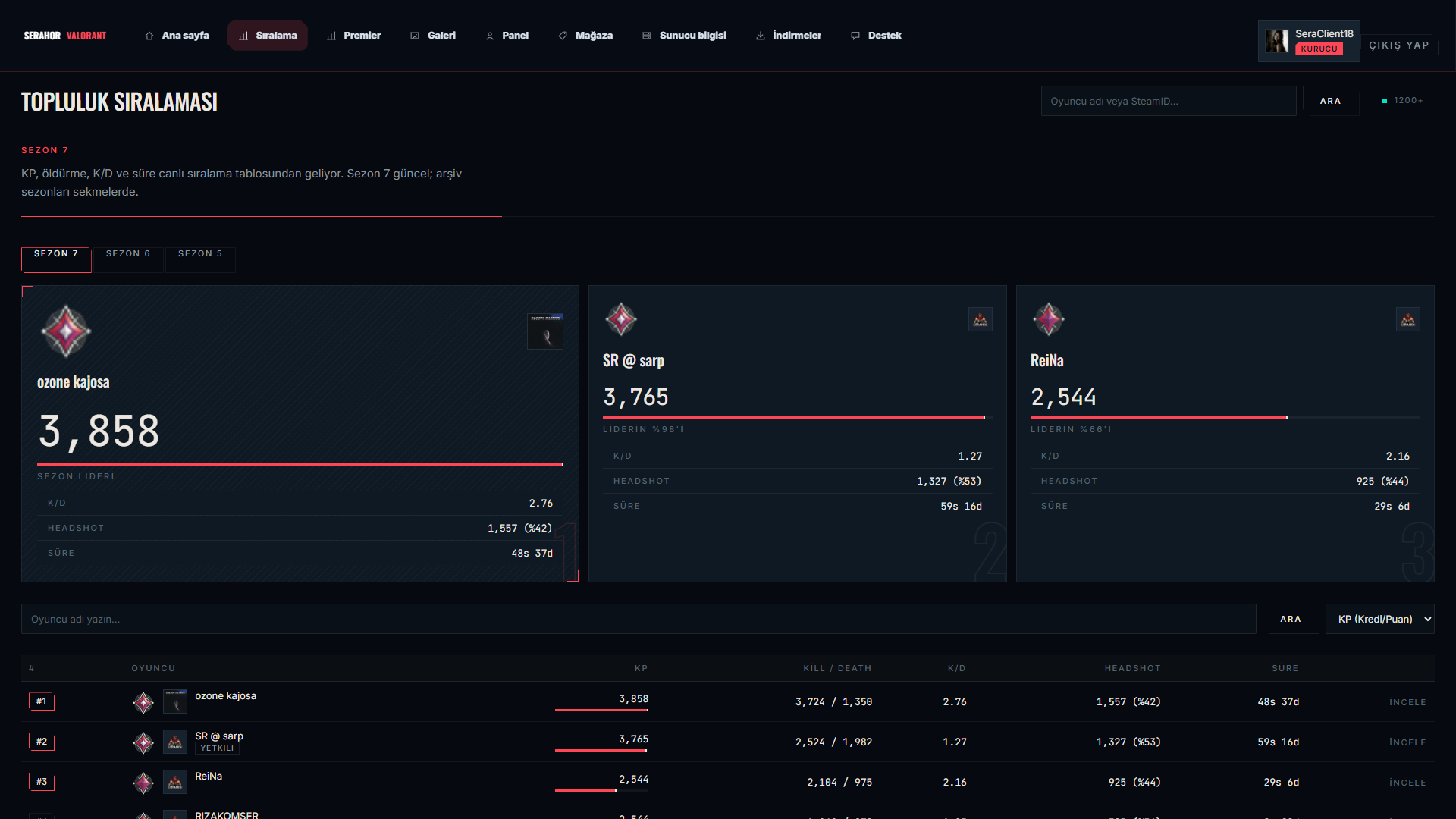Click İNCELE for ReiNa
The image size is (1456, 819).
click(1407, 783)
